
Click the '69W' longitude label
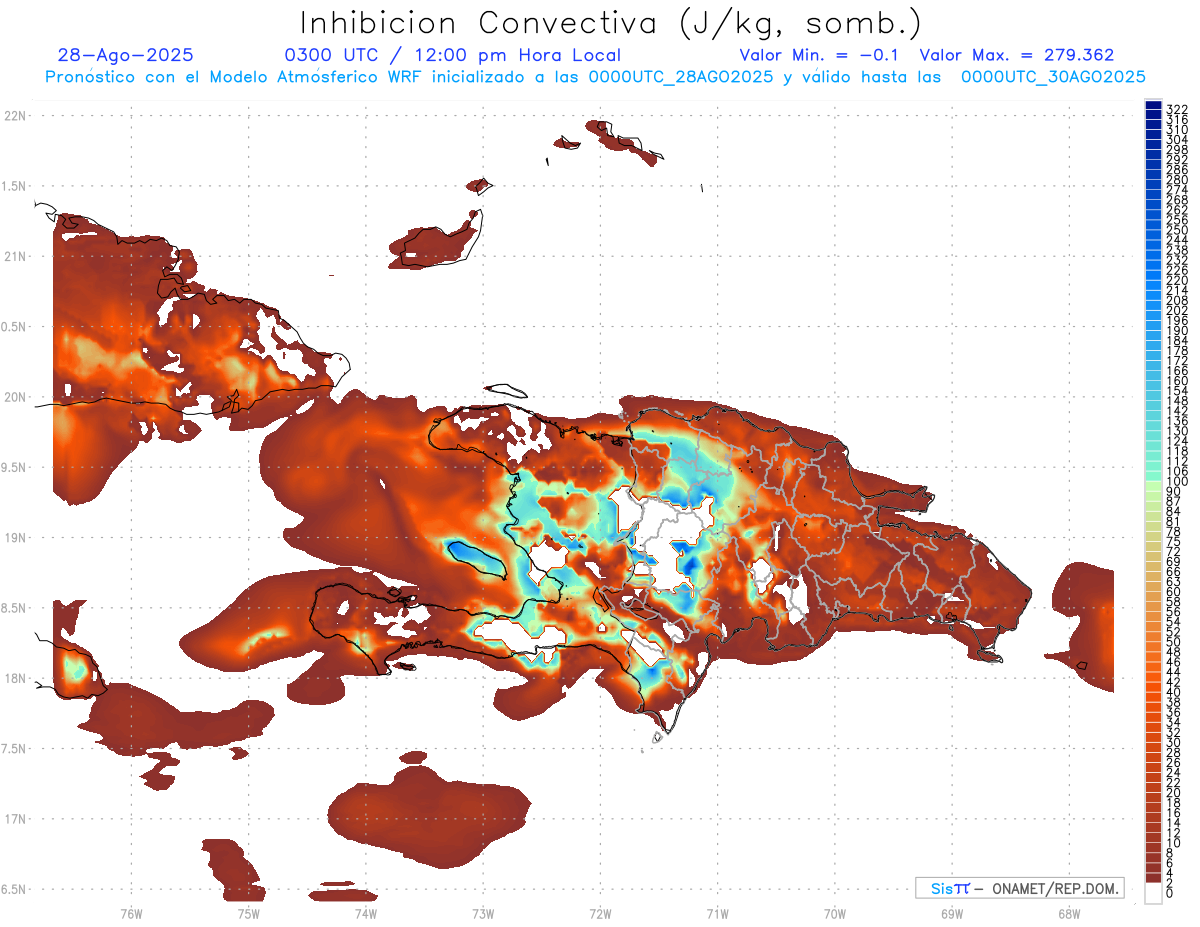(952, 913)
